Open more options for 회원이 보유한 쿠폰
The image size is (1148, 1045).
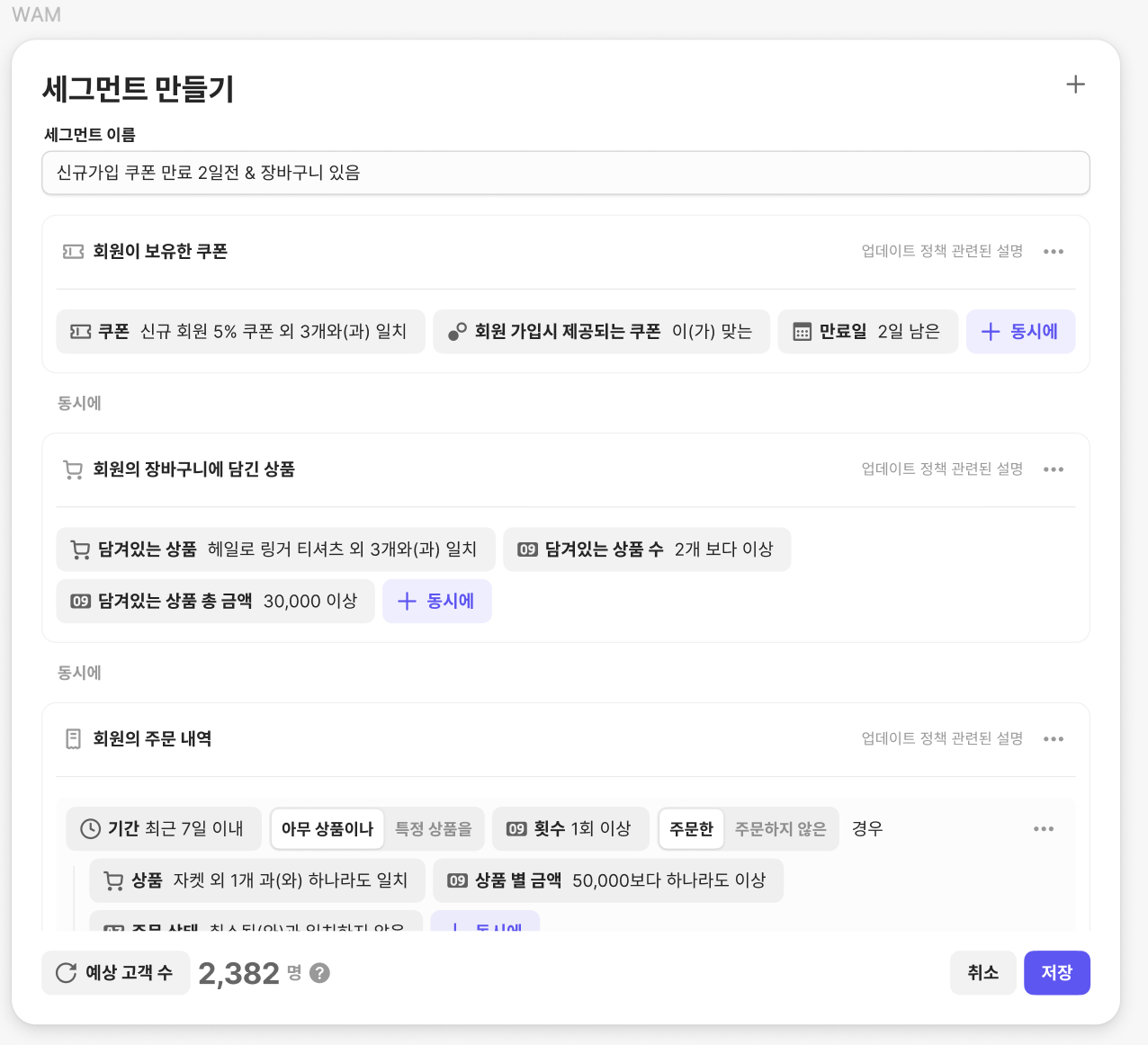[1054, 252]
